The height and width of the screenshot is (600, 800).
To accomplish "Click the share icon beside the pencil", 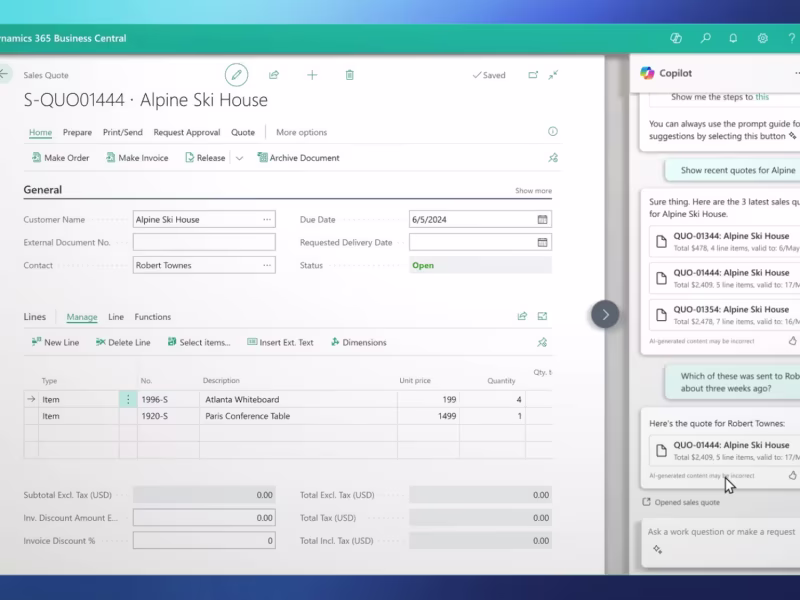I will pos(274,75).
